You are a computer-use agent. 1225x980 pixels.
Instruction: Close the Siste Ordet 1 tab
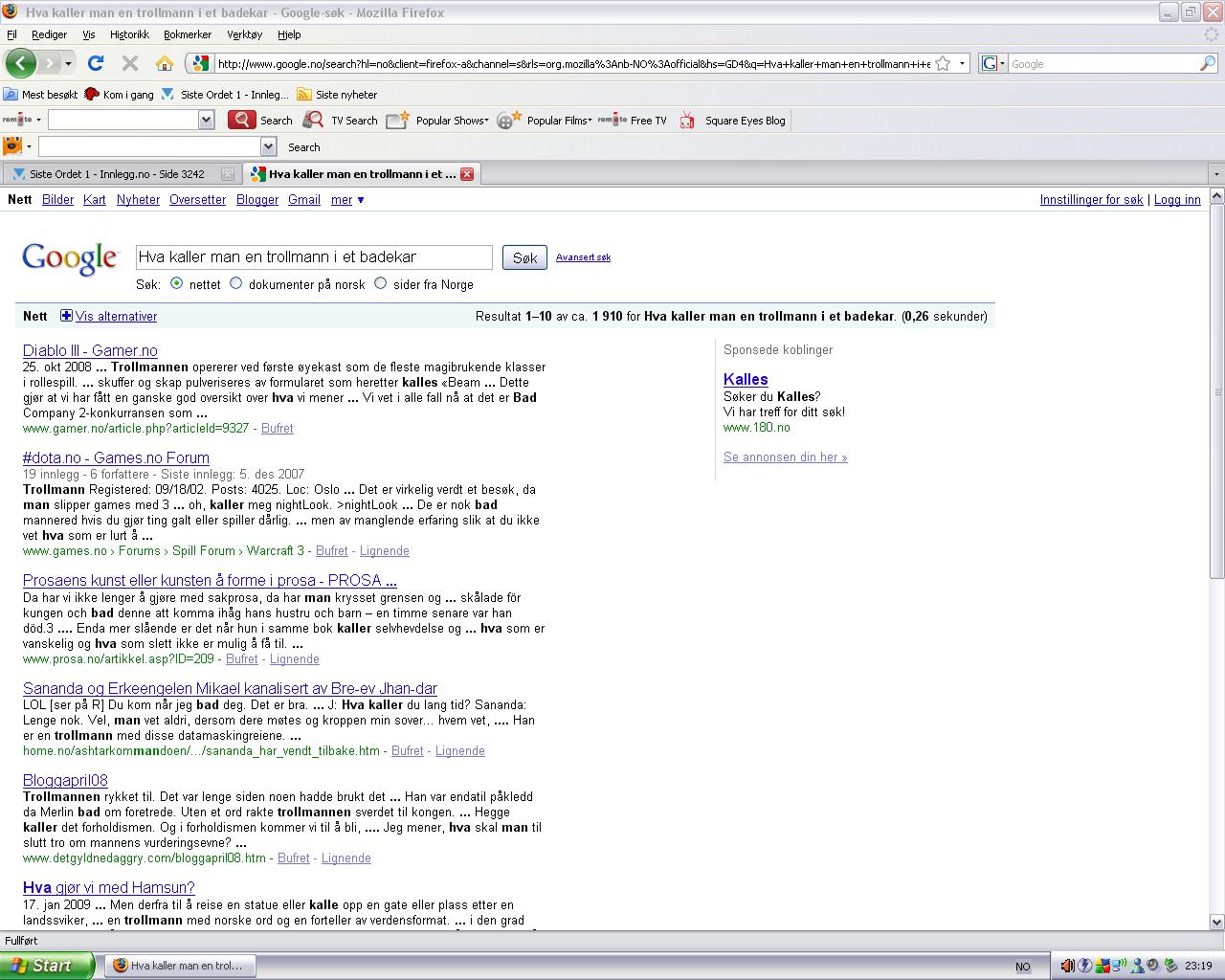tap(227, 174)
